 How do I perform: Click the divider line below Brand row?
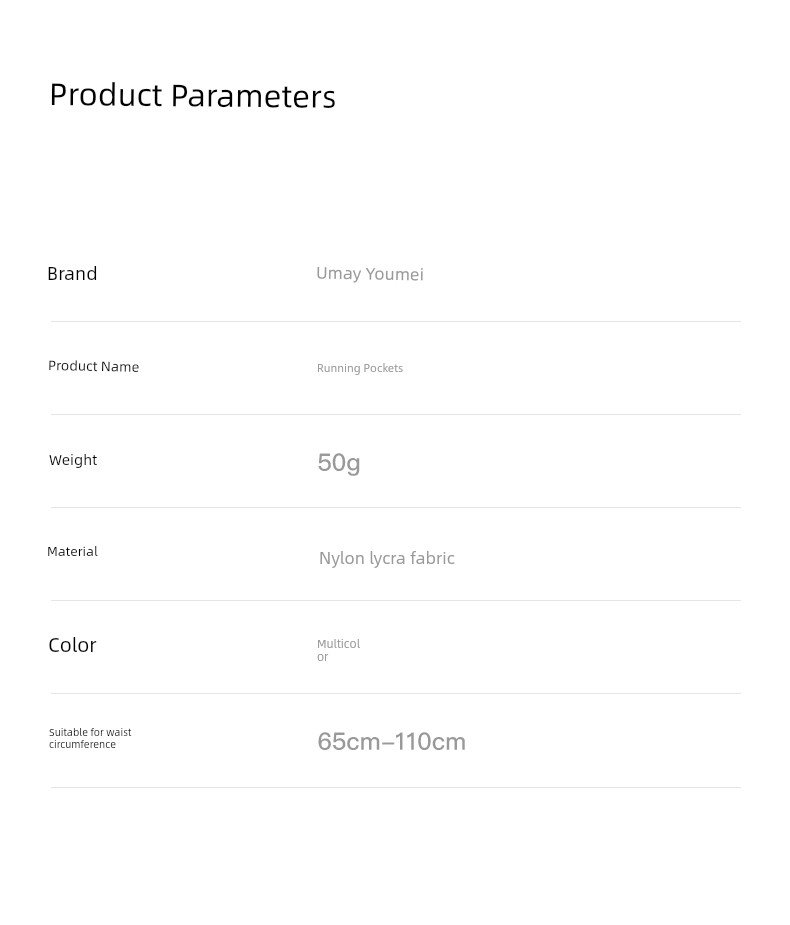395,322
